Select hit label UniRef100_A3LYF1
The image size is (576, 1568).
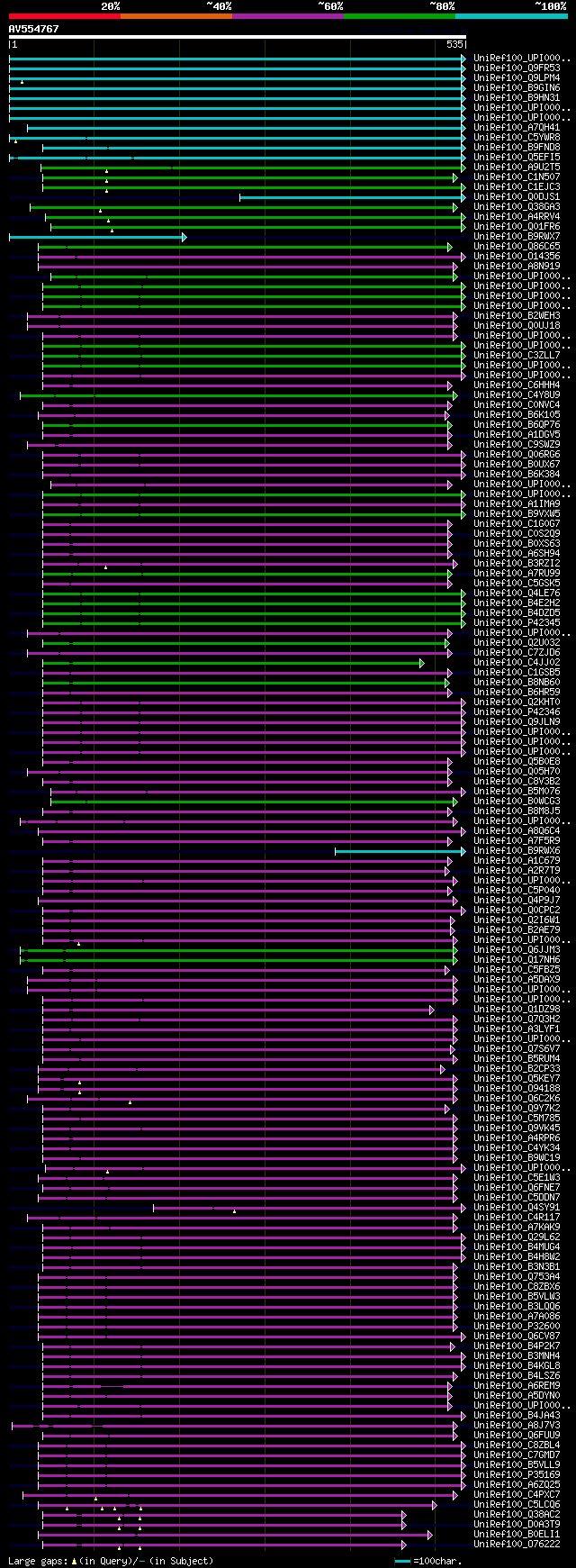pos(517,1029)
